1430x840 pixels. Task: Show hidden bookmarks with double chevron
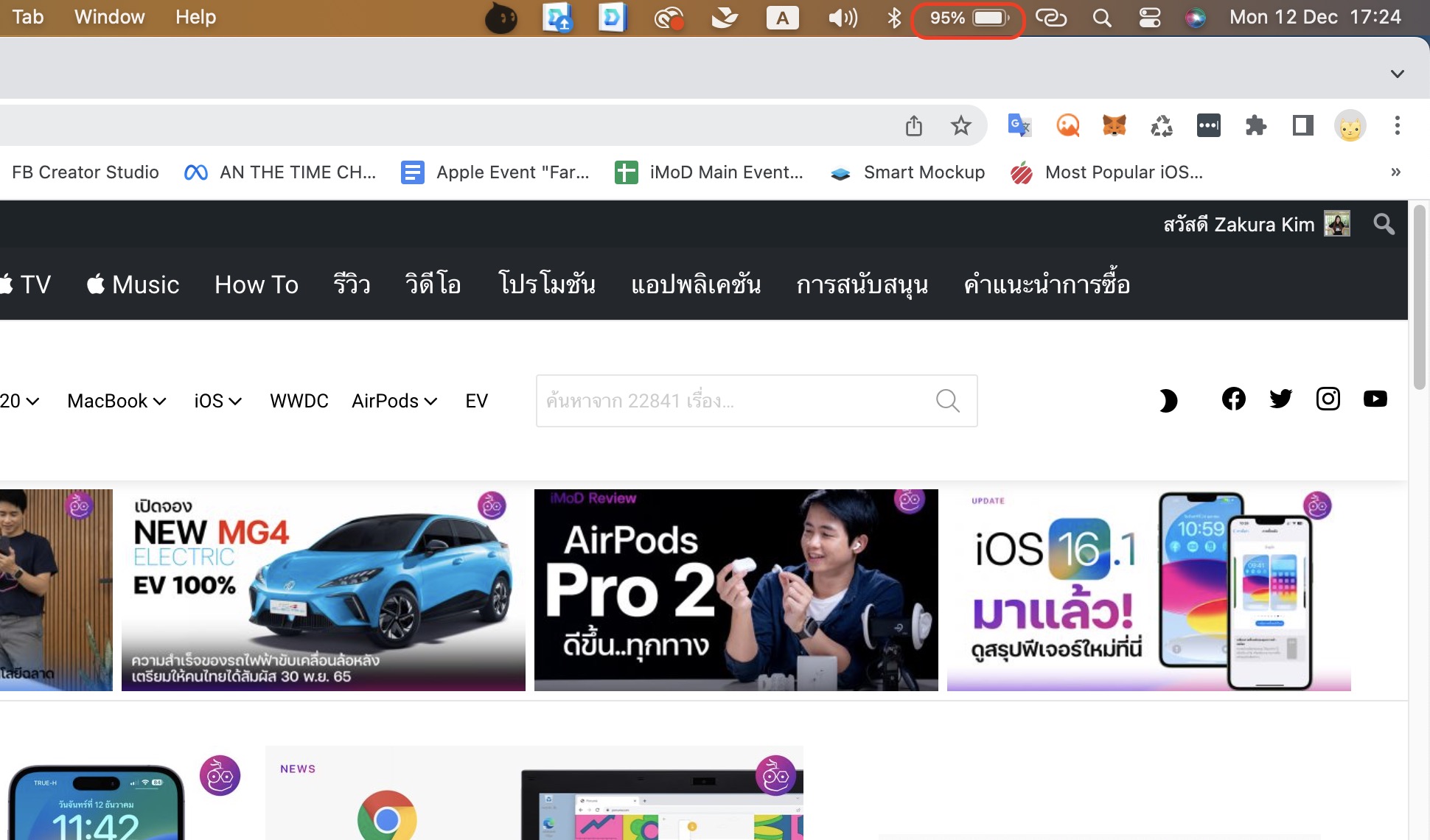coord(1395,172)
